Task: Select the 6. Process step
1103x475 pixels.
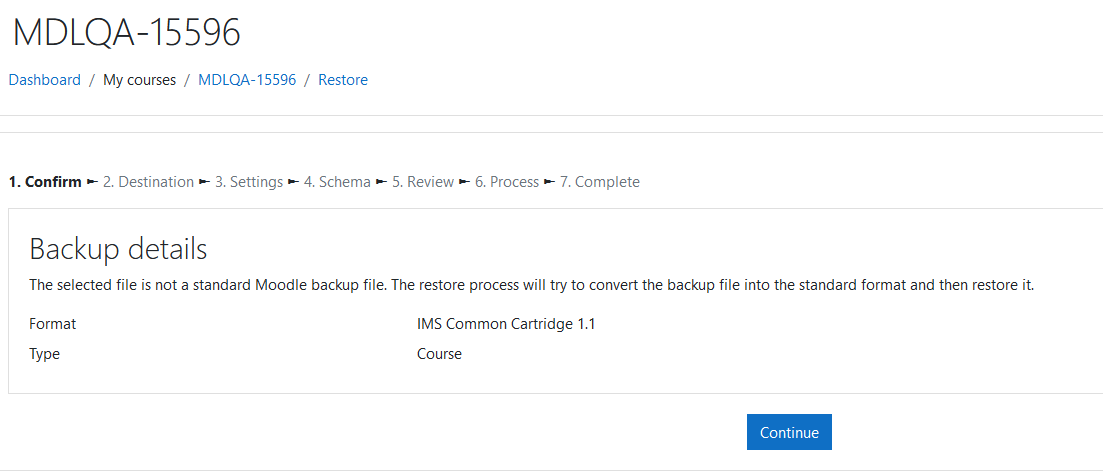Action: click(506, 182)
